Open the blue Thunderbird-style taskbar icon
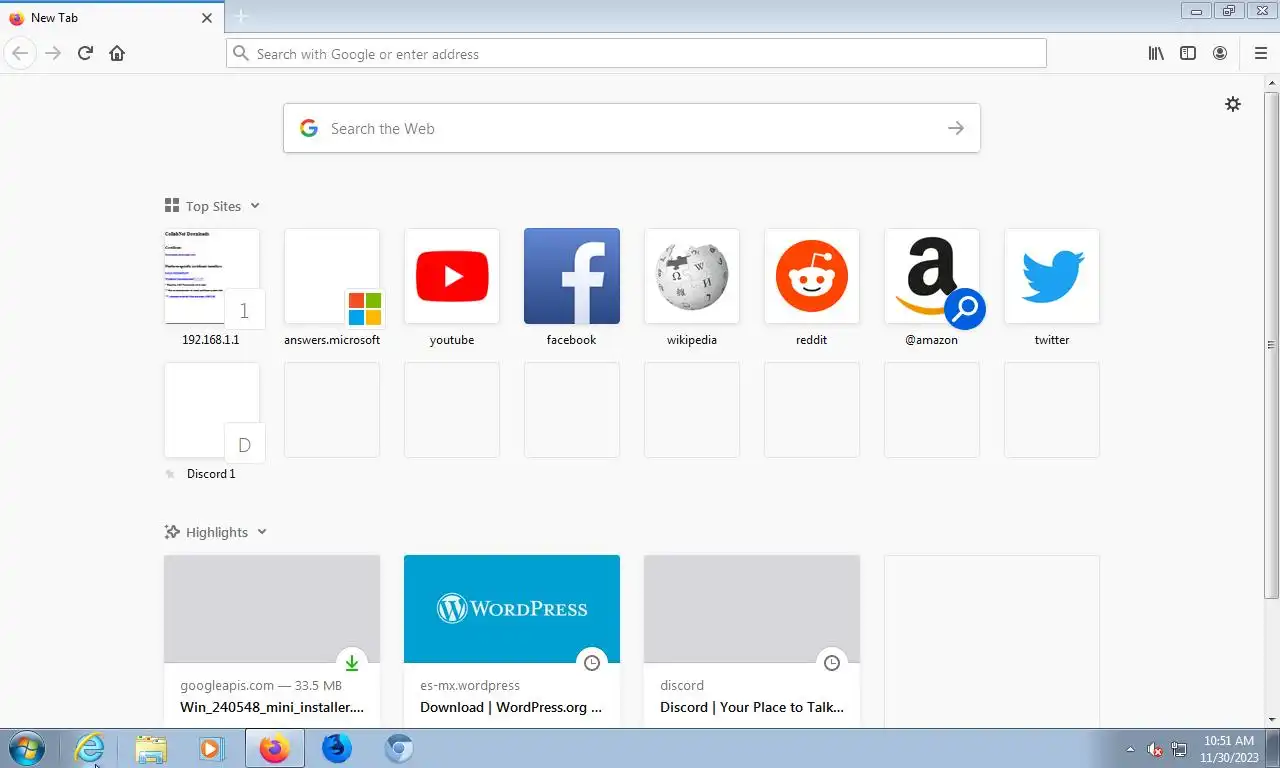This screenshot has width=1280, height=768. click(x=337, y=748)
